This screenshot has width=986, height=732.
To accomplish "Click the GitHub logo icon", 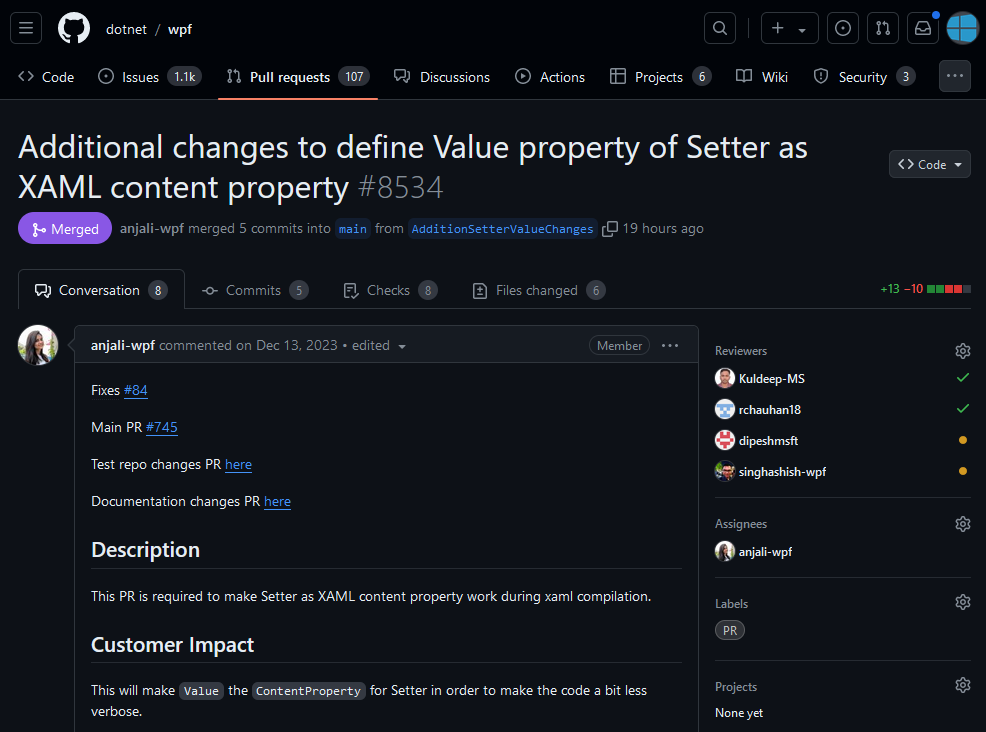I will pyautogui.click(x=74, y=29).
